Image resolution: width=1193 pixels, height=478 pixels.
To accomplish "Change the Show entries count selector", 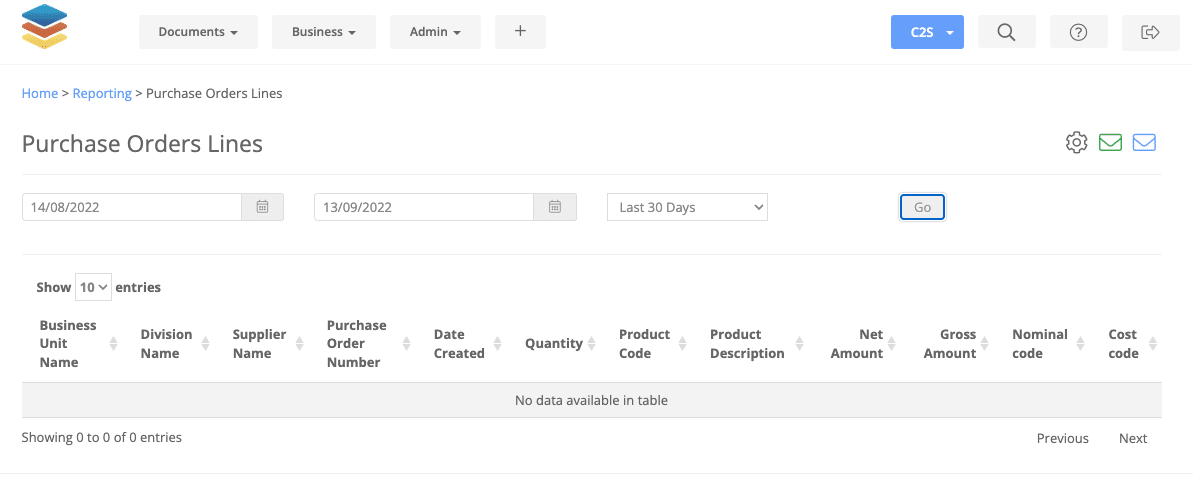I will pyautogui.click(x=94, y=287).
